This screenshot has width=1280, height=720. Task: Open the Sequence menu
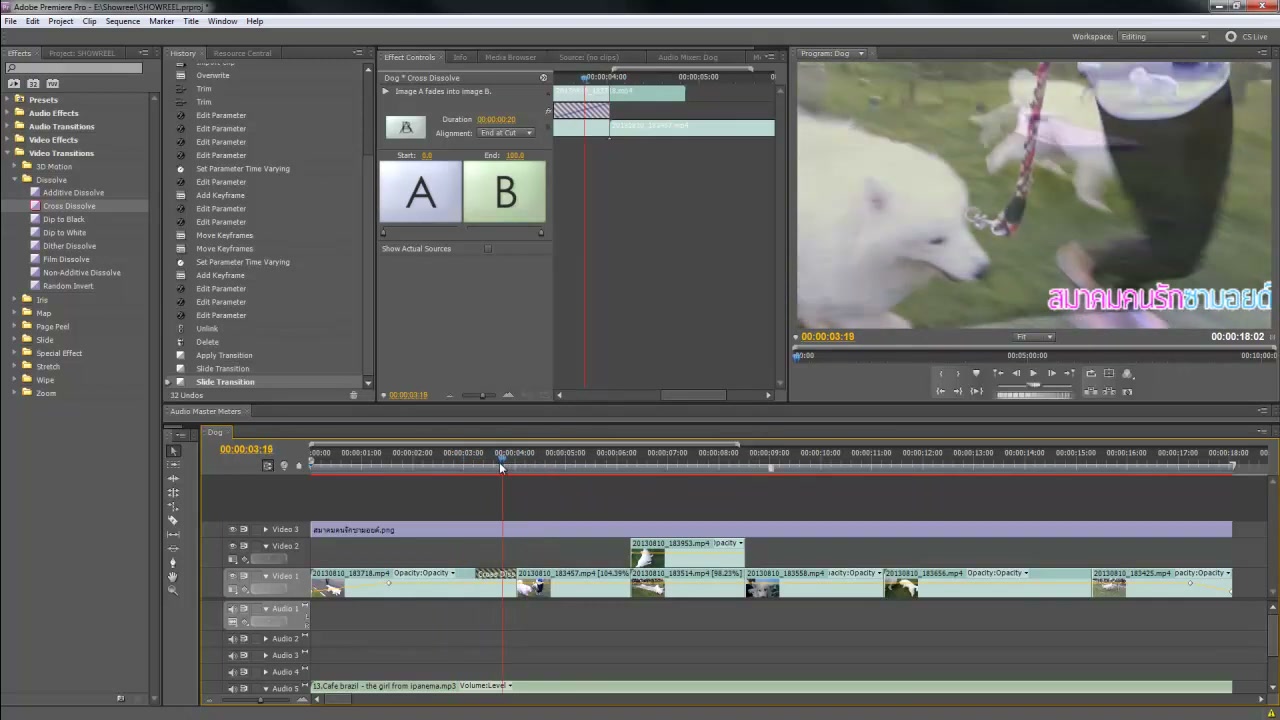click(122, 21)
